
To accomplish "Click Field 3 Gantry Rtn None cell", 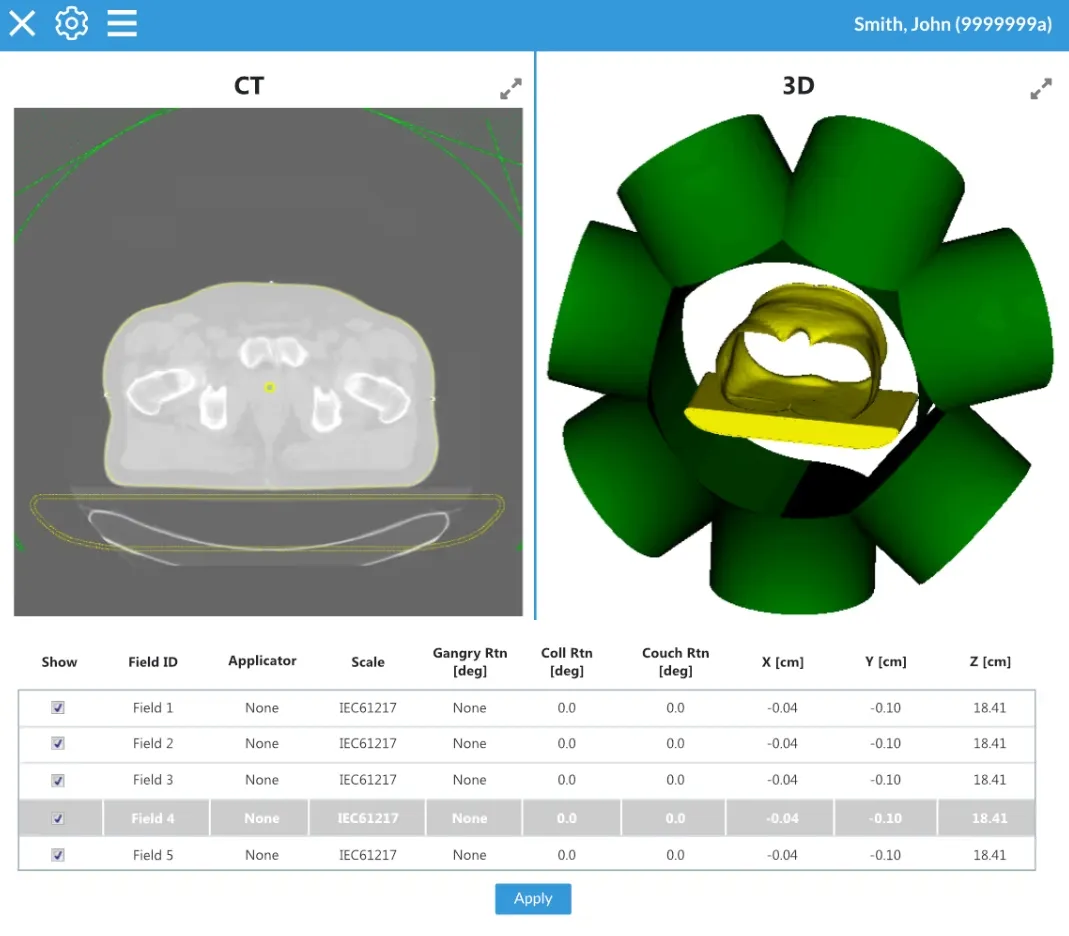I will coord(470,779).
